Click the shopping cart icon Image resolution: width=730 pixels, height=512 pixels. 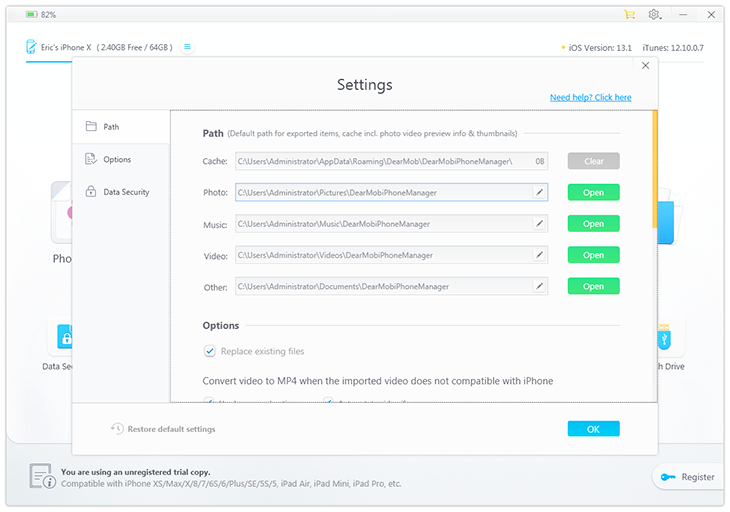629,15
